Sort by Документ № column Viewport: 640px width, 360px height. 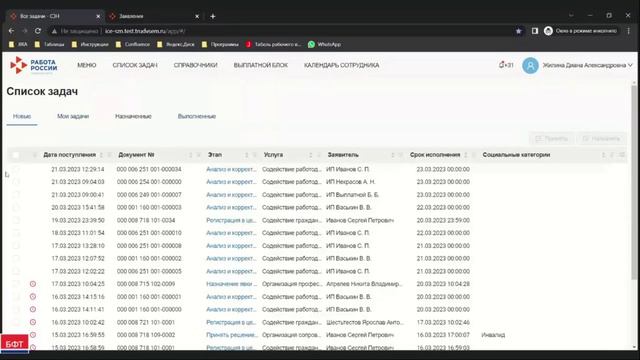(190, 155)
